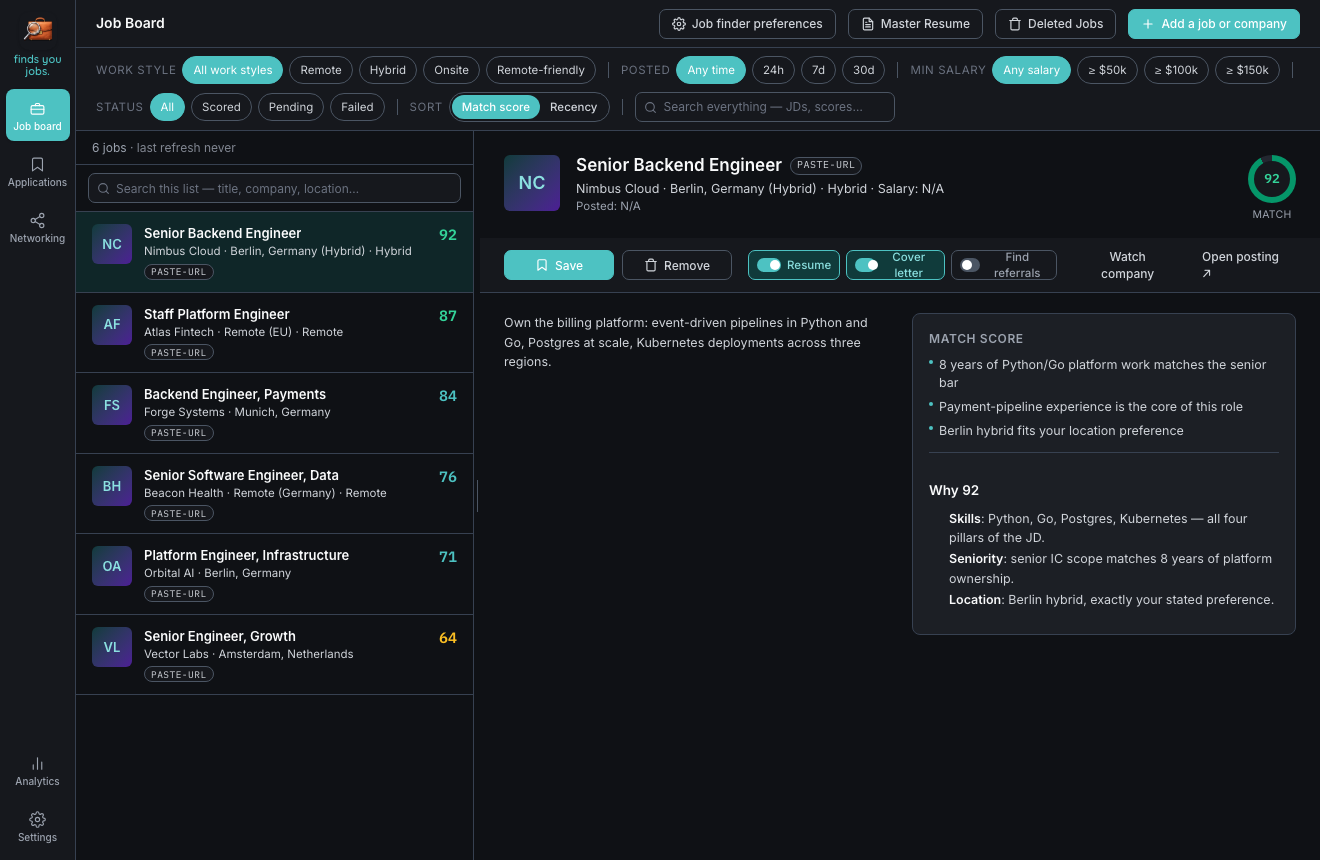Image resolution: width=1320 pixels, height=860 pixels.
Task: Filter by Remote work style
Action: point(321,70)
